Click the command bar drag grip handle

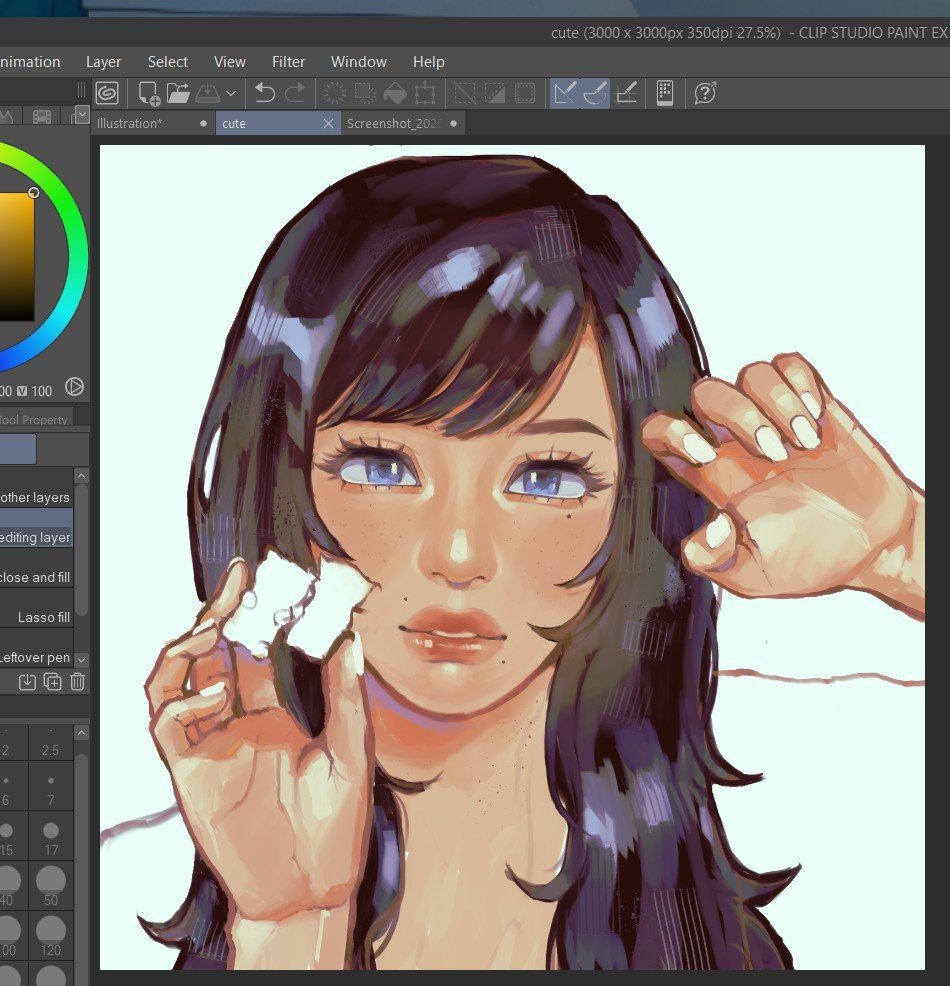(x=81, y=90)
